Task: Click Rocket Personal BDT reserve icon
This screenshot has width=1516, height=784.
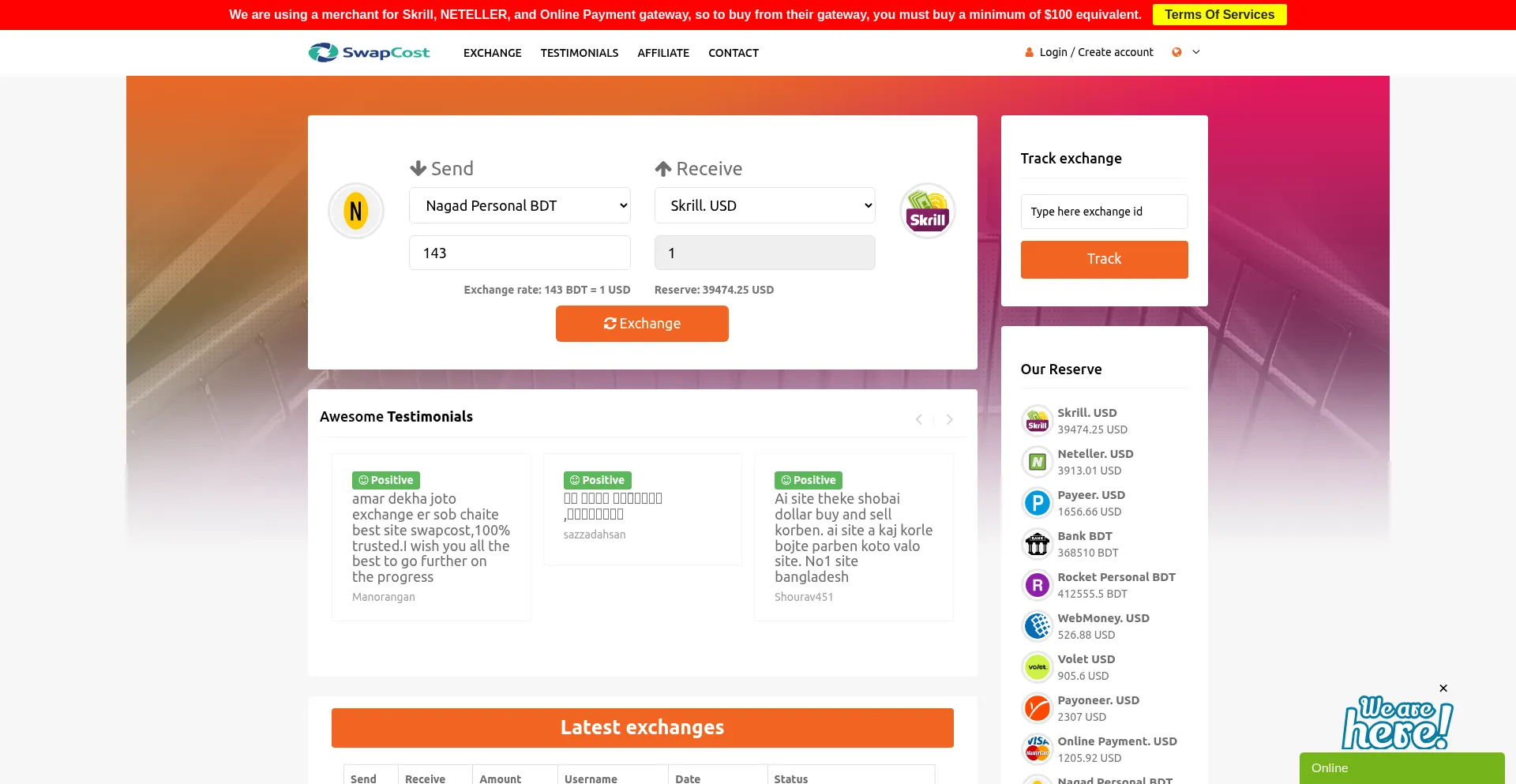Action: tap(1037, 585)
